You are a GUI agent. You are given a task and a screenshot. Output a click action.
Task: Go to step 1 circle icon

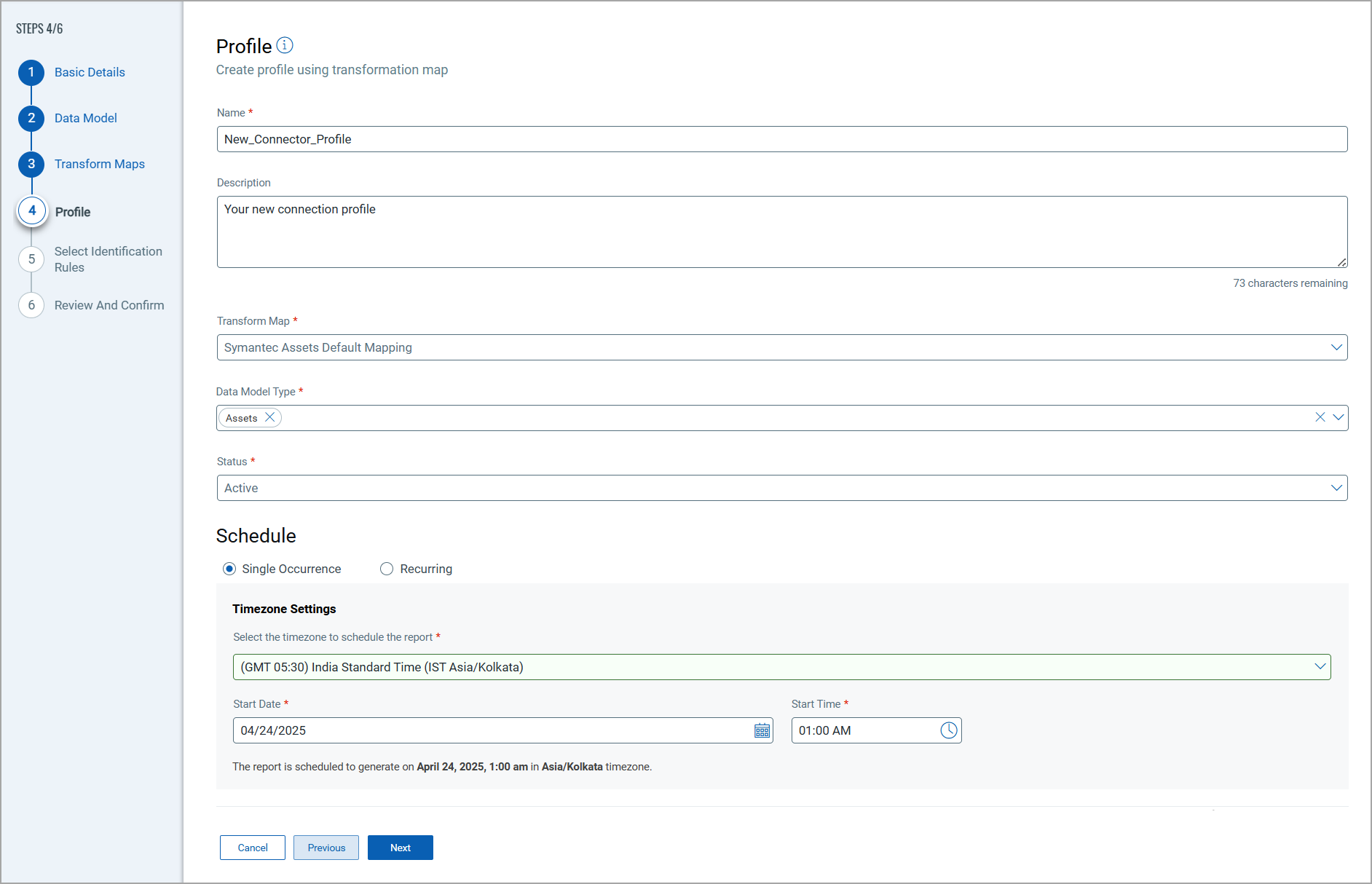pyautogui.click(x=31, y=72)
